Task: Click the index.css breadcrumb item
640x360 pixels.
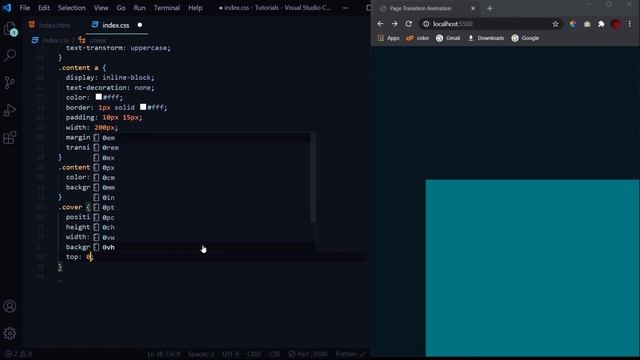Action: [x=51, y=40]
